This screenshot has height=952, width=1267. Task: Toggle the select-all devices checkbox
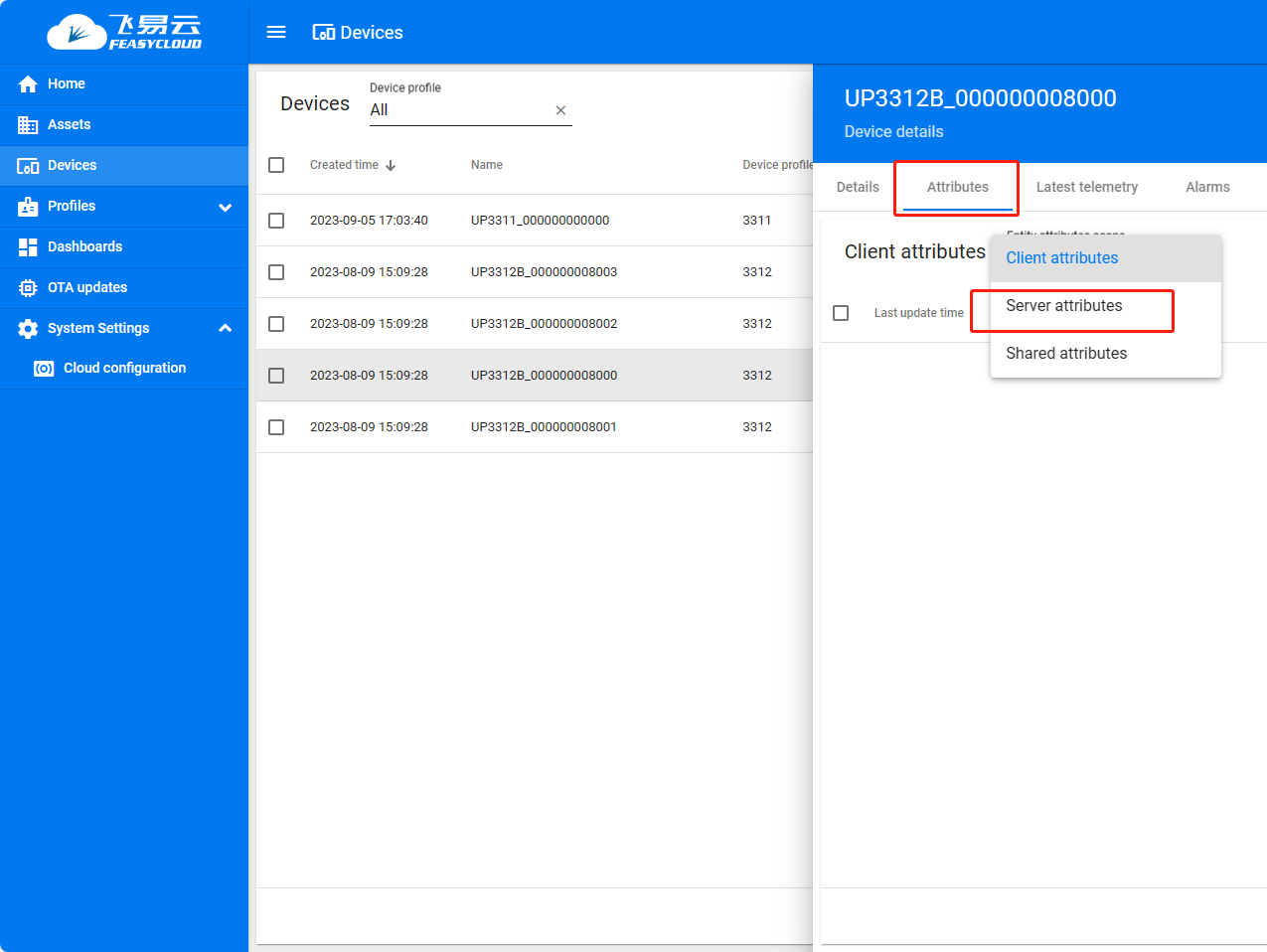(276, 165)
